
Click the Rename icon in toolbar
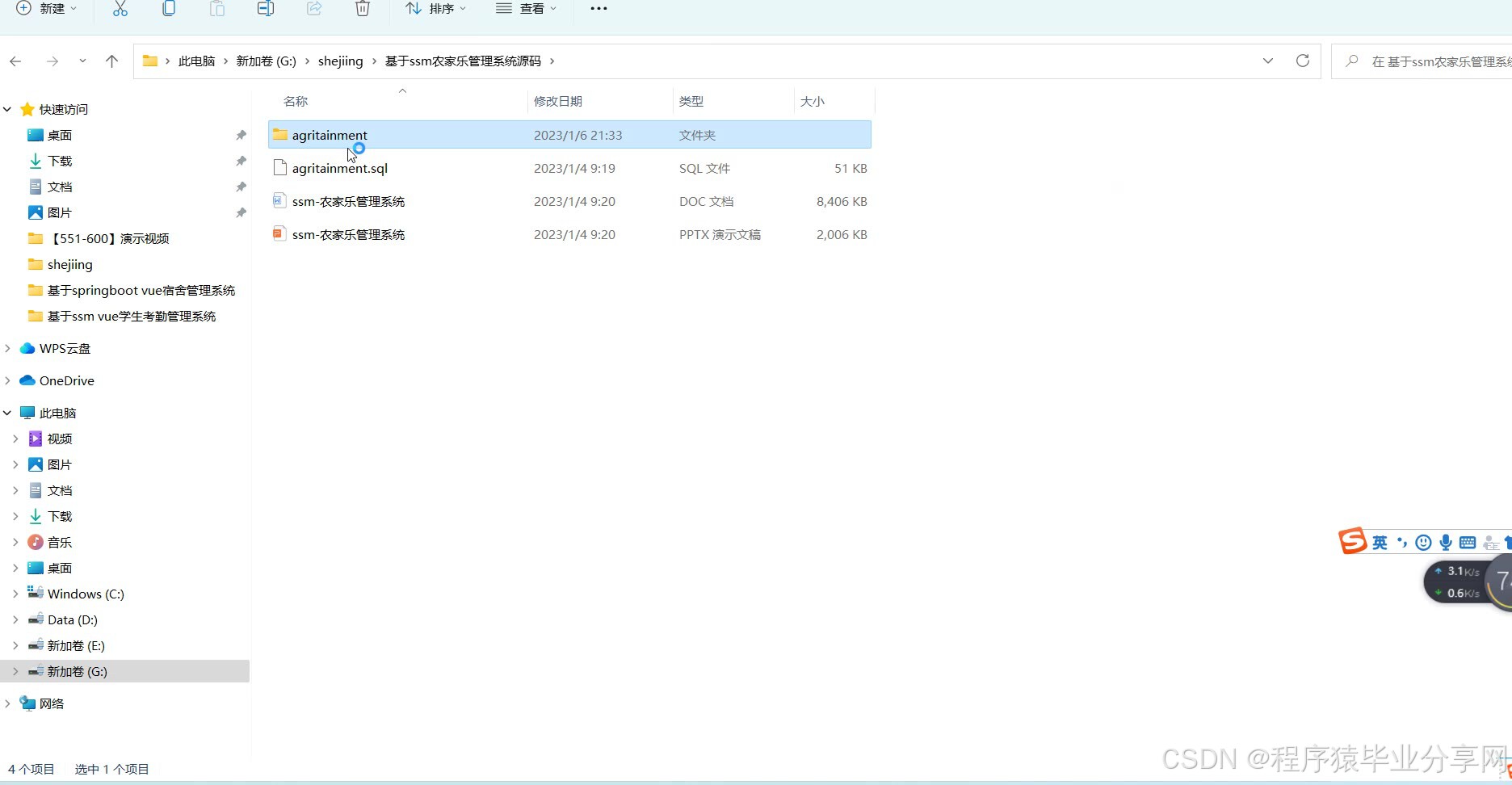pyautogui.click(x=266, y=8)
